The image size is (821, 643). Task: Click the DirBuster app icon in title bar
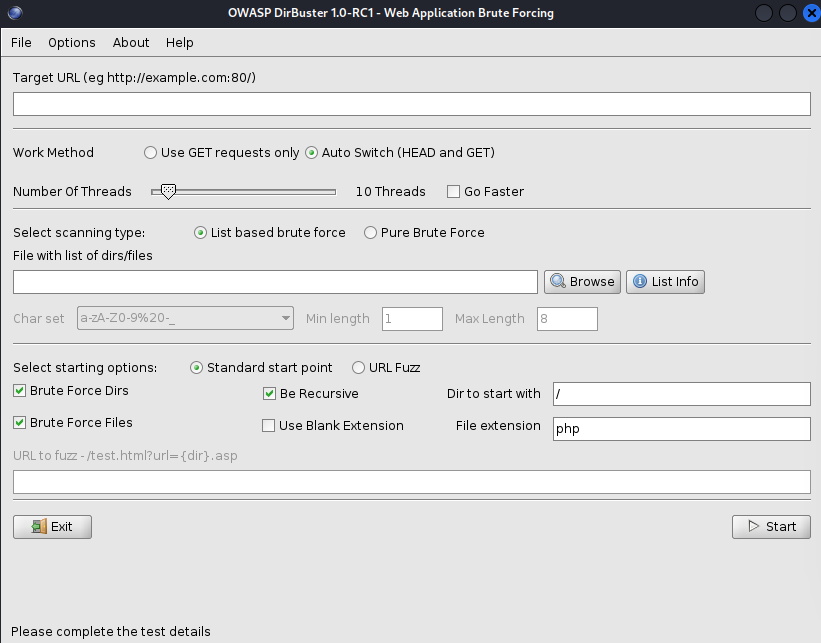(15, 13)
